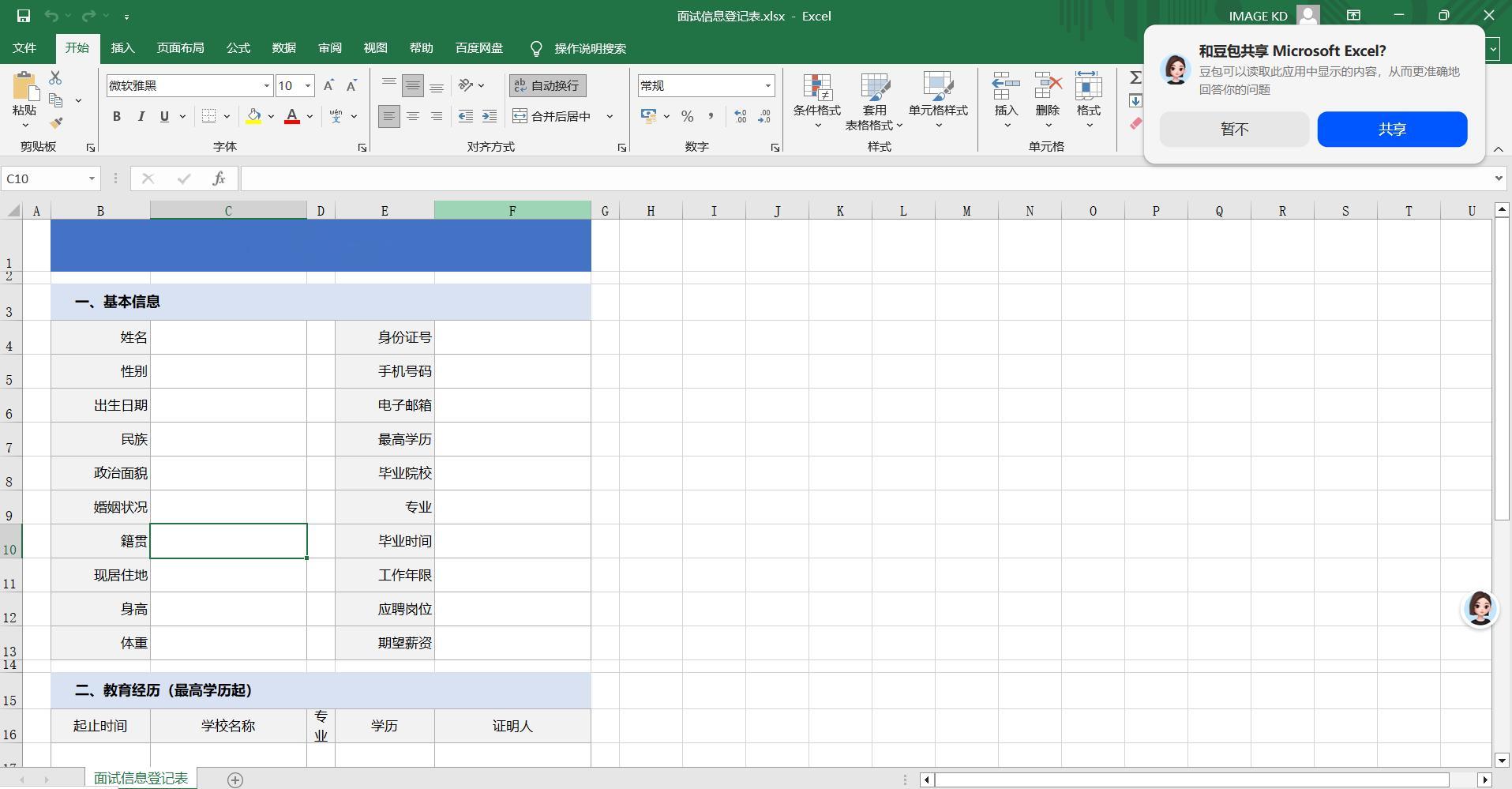Open accounting number format icon
This screenshot has height=789, width=1512.
click(x=649, y=116)
